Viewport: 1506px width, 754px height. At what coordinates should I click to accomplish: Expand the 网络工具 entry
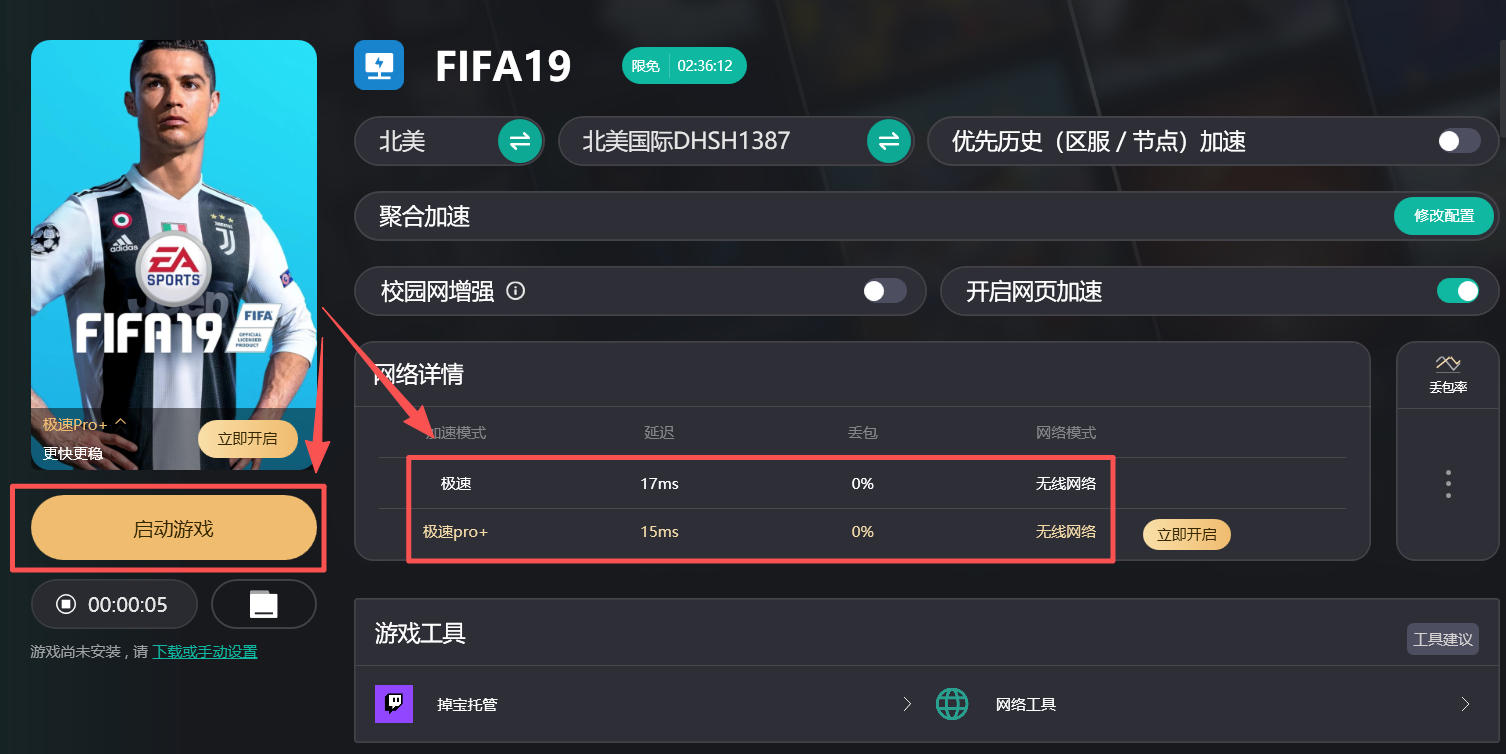pyautogui.click(x=1464, y=703)
